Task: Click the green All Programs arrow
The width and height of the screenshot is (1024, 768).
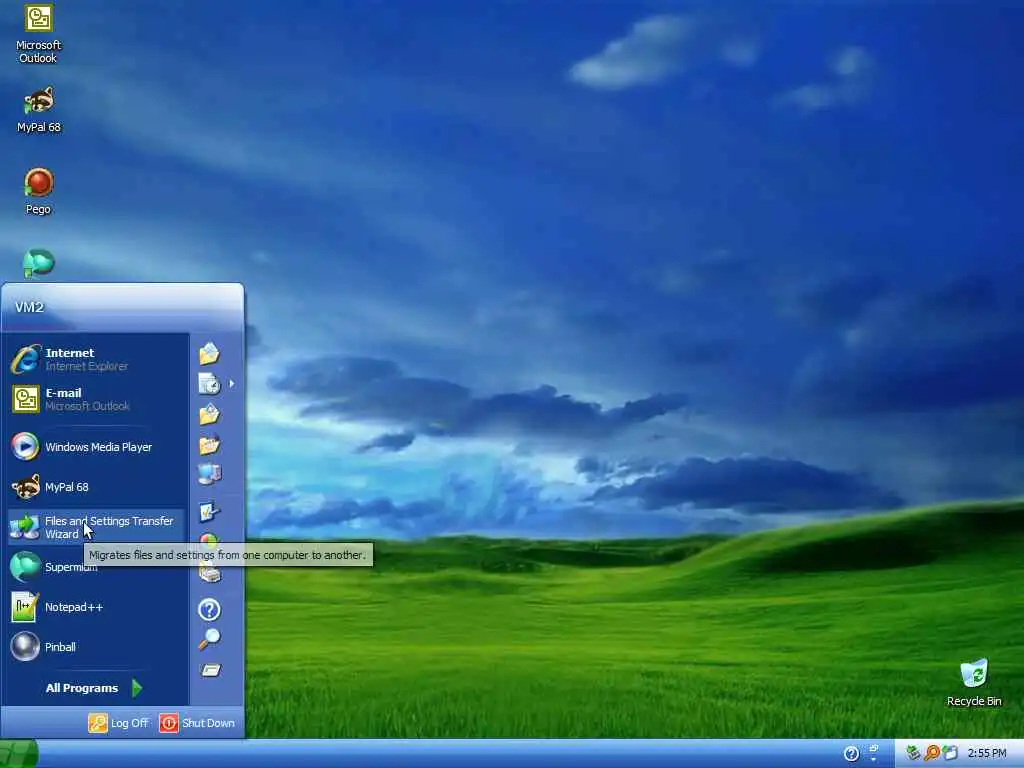Action: 136,688
